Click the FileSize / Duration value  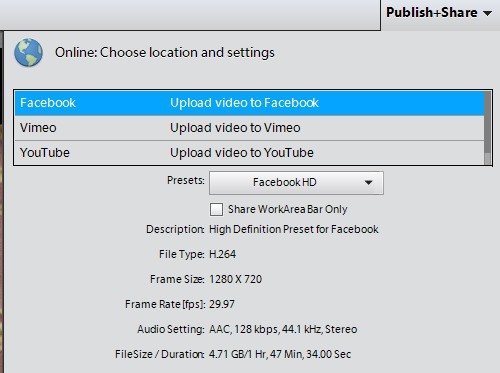(280, 354)
